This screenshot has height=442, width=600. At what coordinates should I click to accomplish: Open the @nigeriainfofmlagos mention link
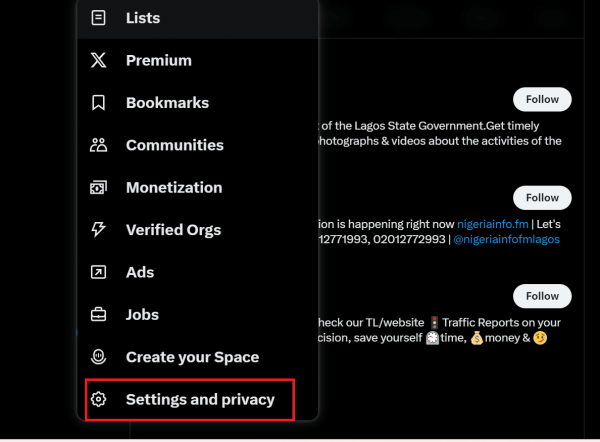[506, 239]
